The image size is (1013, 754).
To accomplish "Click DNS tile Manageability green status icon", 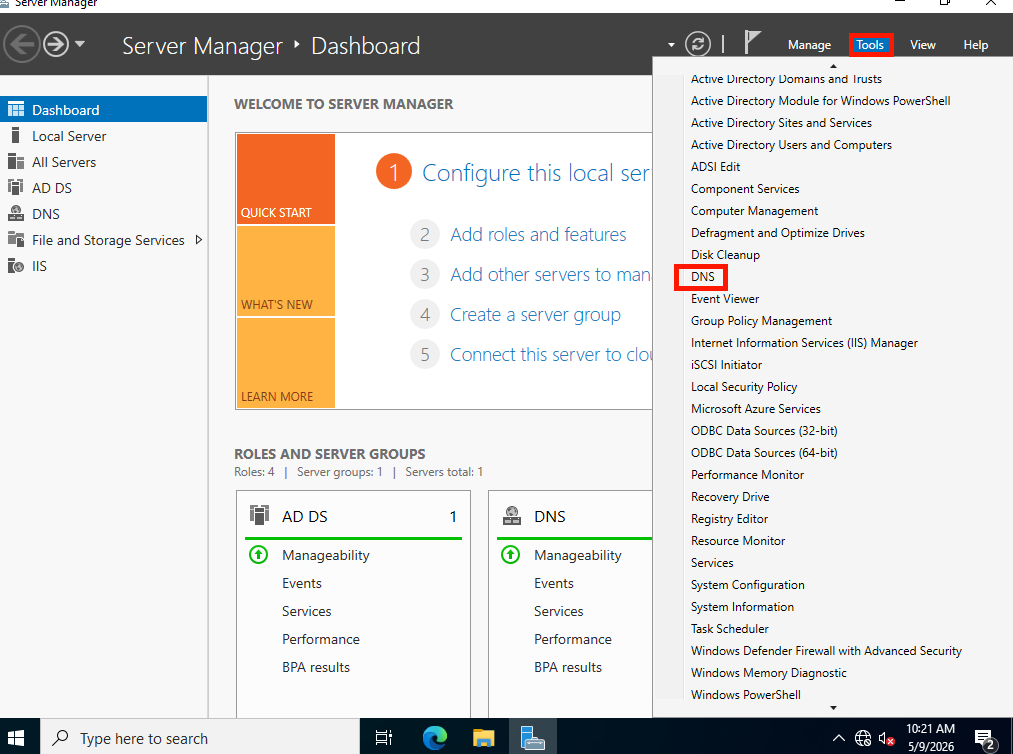I will tap(510, 554).
